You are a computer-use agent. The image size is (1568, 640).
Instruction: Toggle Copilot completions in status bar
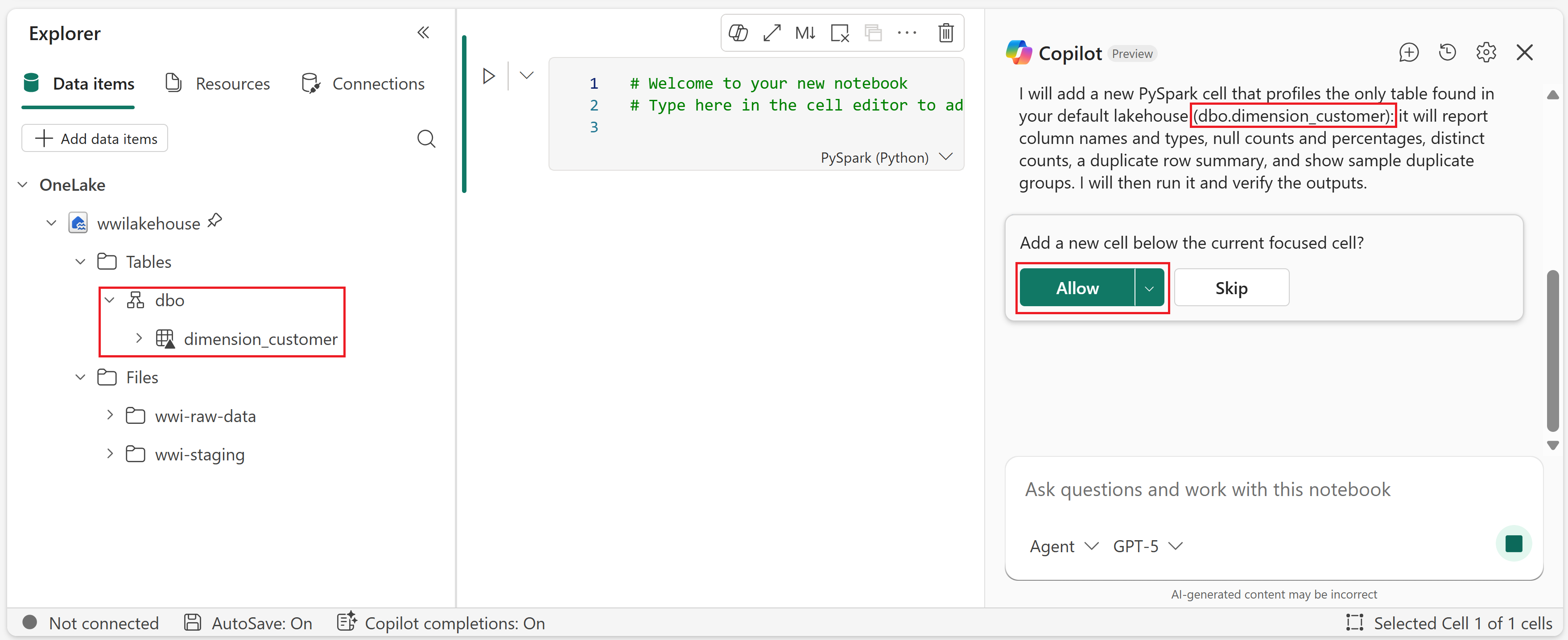[442, 623]
